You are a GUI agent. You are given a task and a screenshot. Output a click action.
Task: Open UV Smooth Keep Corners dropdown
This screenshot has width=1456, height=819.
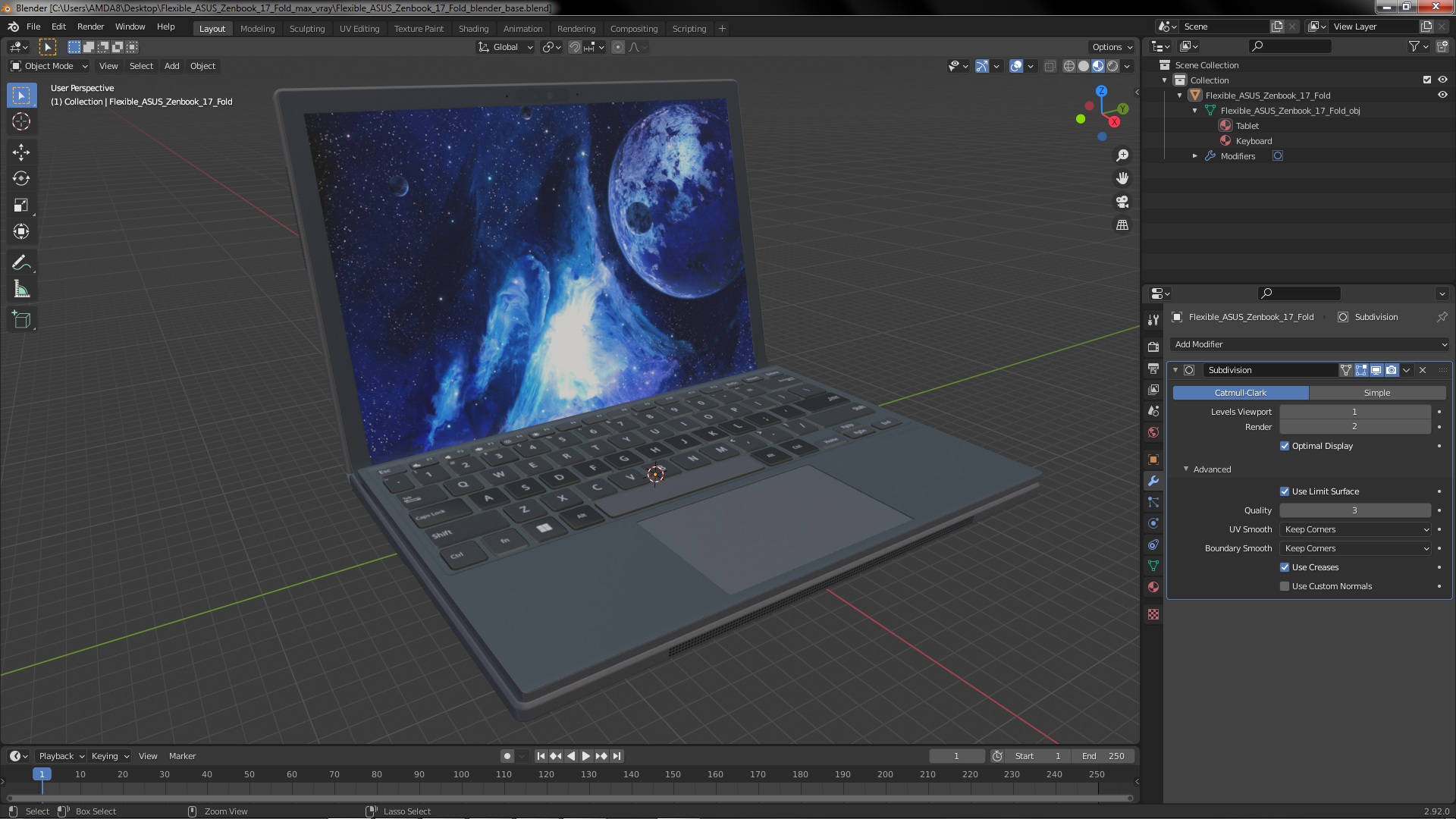pos(1355,529)
